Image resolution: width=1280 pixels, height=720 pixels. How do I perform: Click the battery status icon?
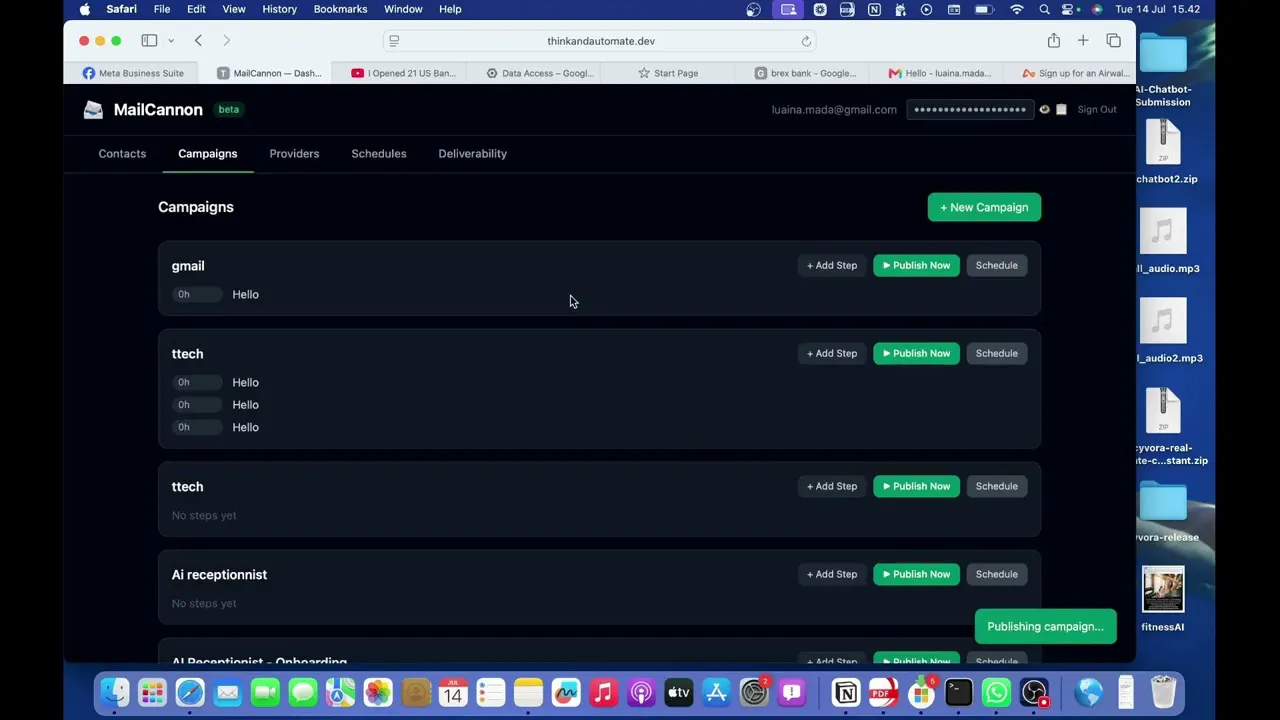point(983,9)
